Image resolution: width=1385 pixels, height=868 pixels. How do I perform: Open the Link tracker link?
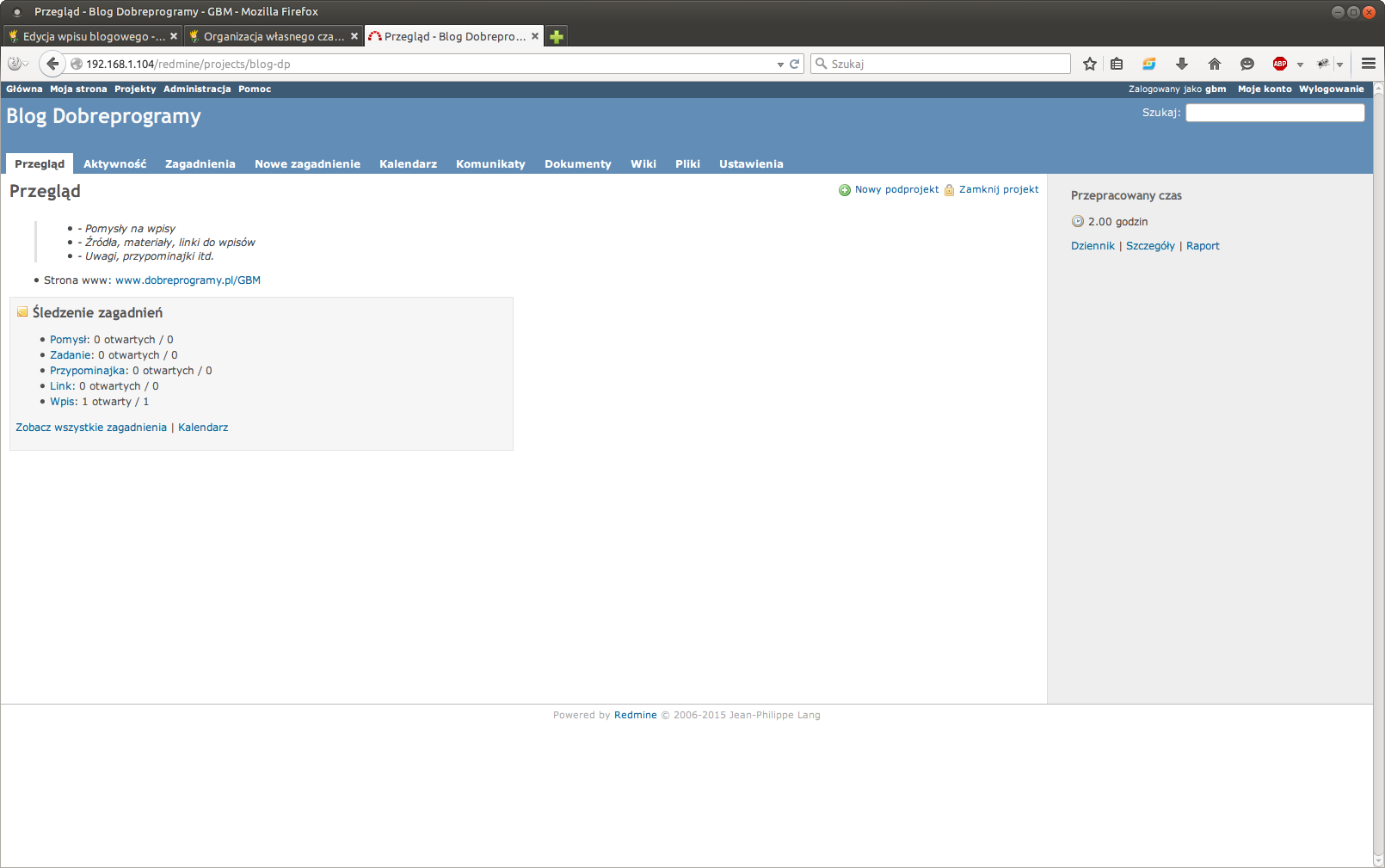[x=62, y=386]
